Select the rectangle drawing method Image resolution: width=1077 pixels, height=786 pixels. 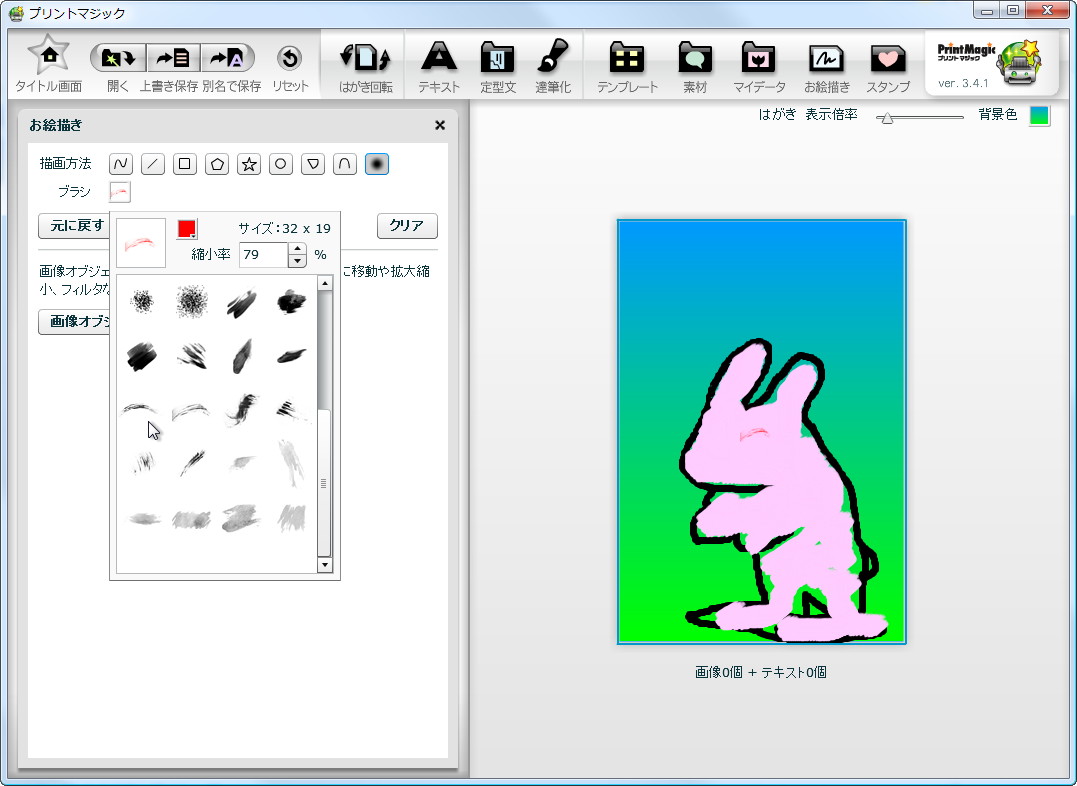click(185, 164)
